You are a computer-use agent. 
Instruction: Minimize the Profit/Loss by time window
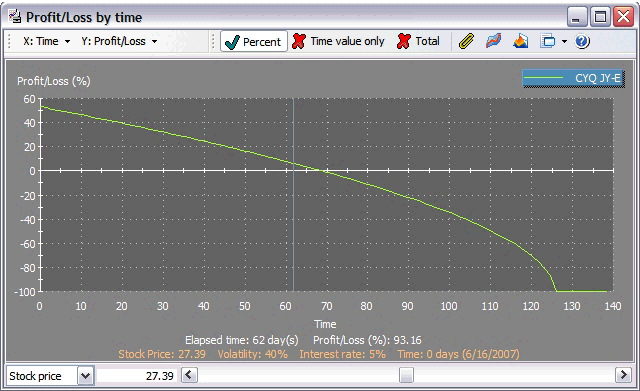577,17
